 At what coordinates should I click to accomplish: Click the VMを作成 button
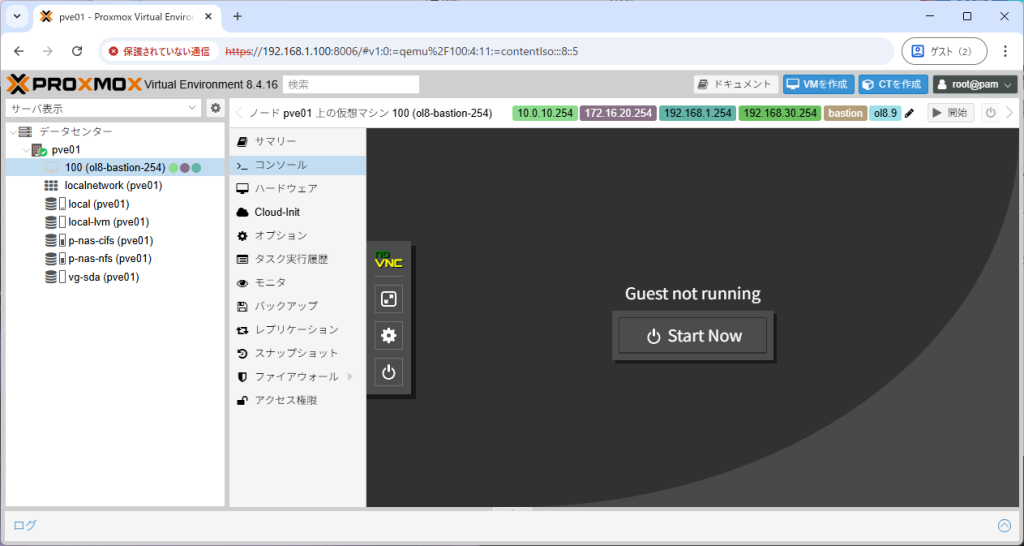817,84
